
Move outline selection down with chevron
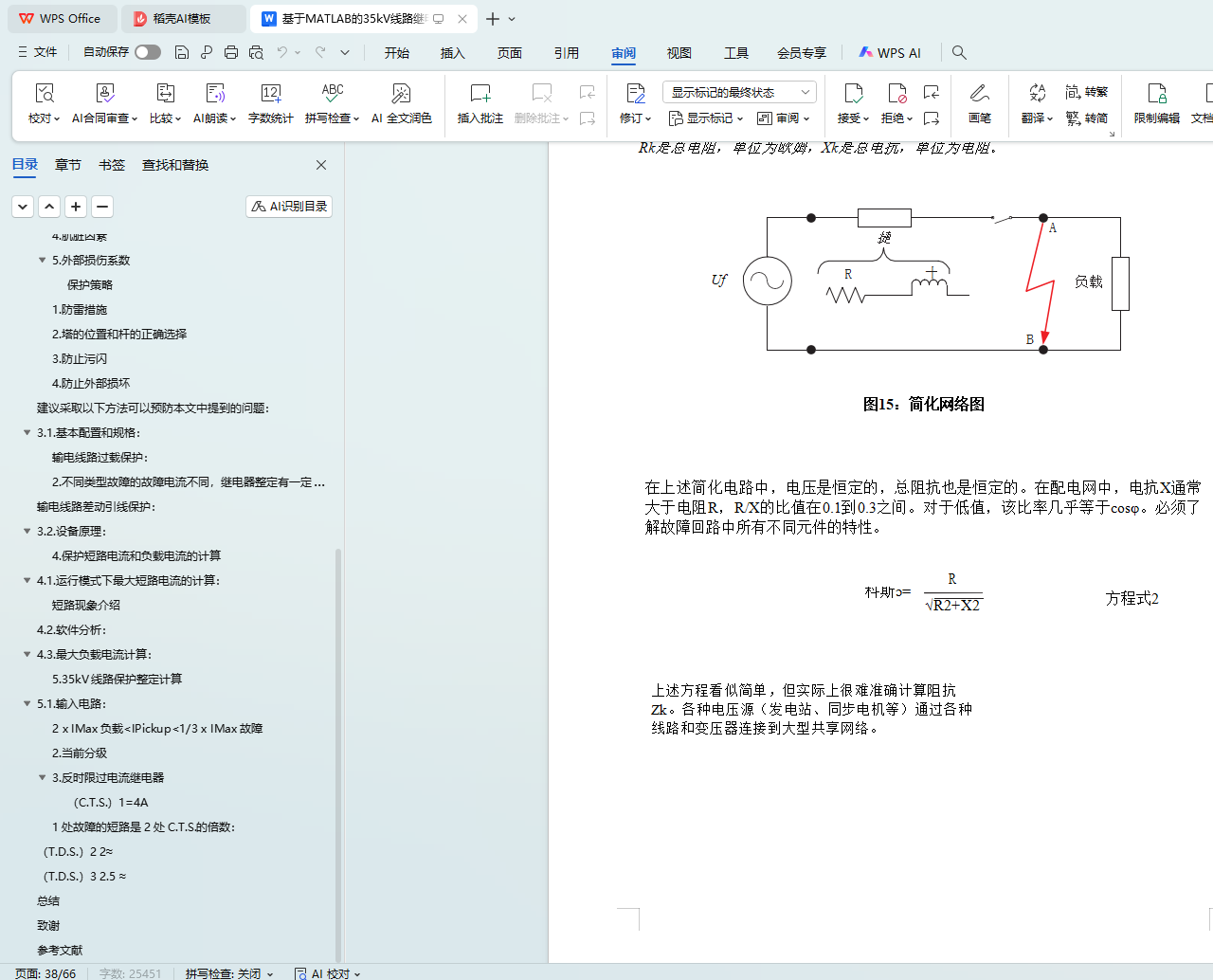23,206
